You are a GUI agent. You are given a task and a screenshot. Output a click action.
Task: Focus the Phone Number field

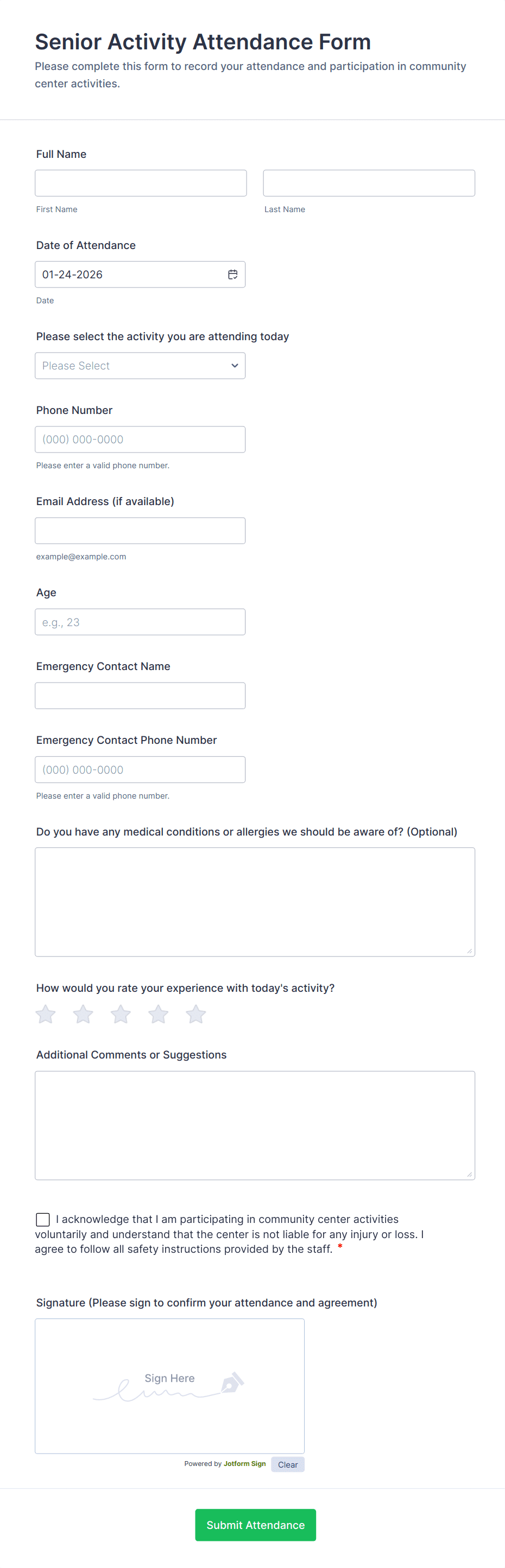click(x=140, y=439)
